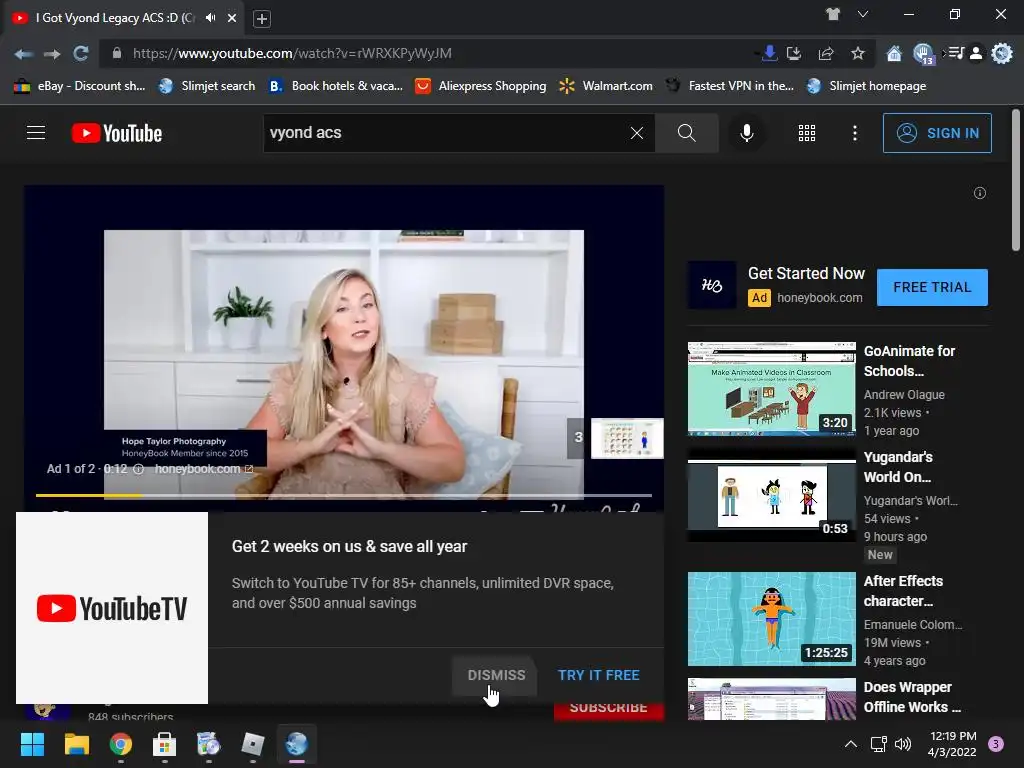Open the browser home page icon
1024x768 pixels.
point(894,54)
